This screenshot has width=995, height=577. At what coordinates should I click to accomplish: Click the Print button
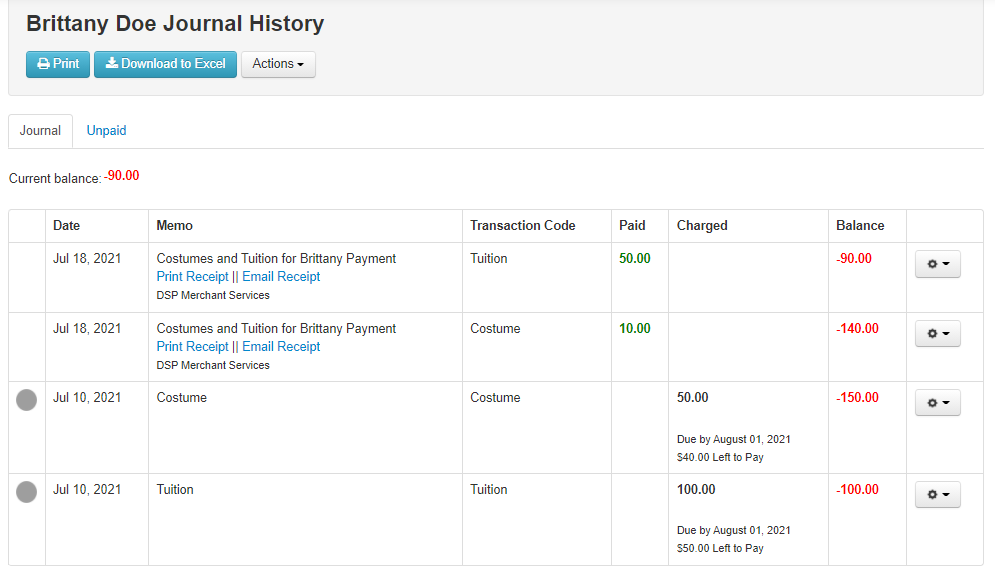58,64
